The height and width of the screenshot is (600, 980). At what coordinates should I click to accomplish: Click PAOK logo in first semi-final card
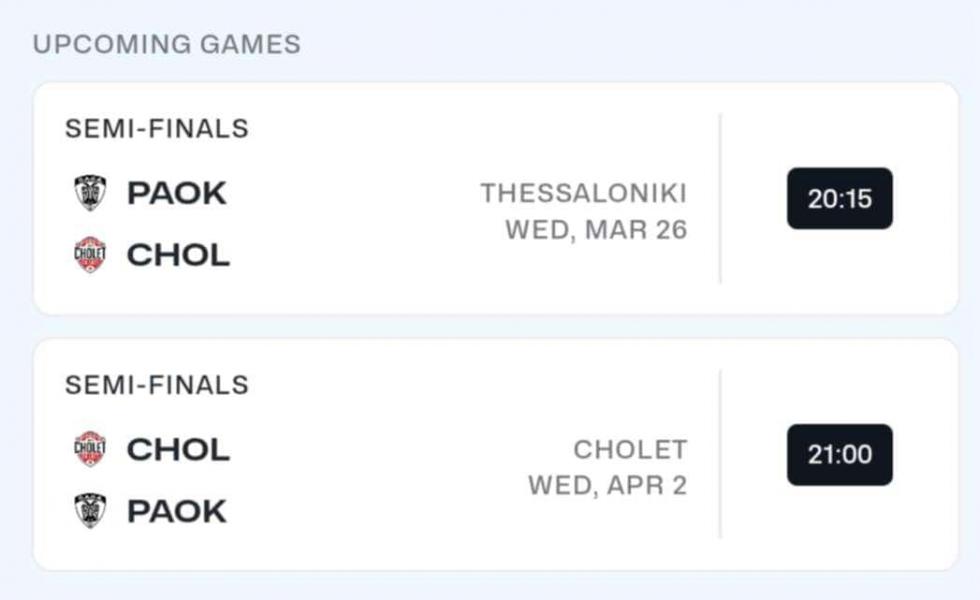pyautogui.click(x=91, y=192)
